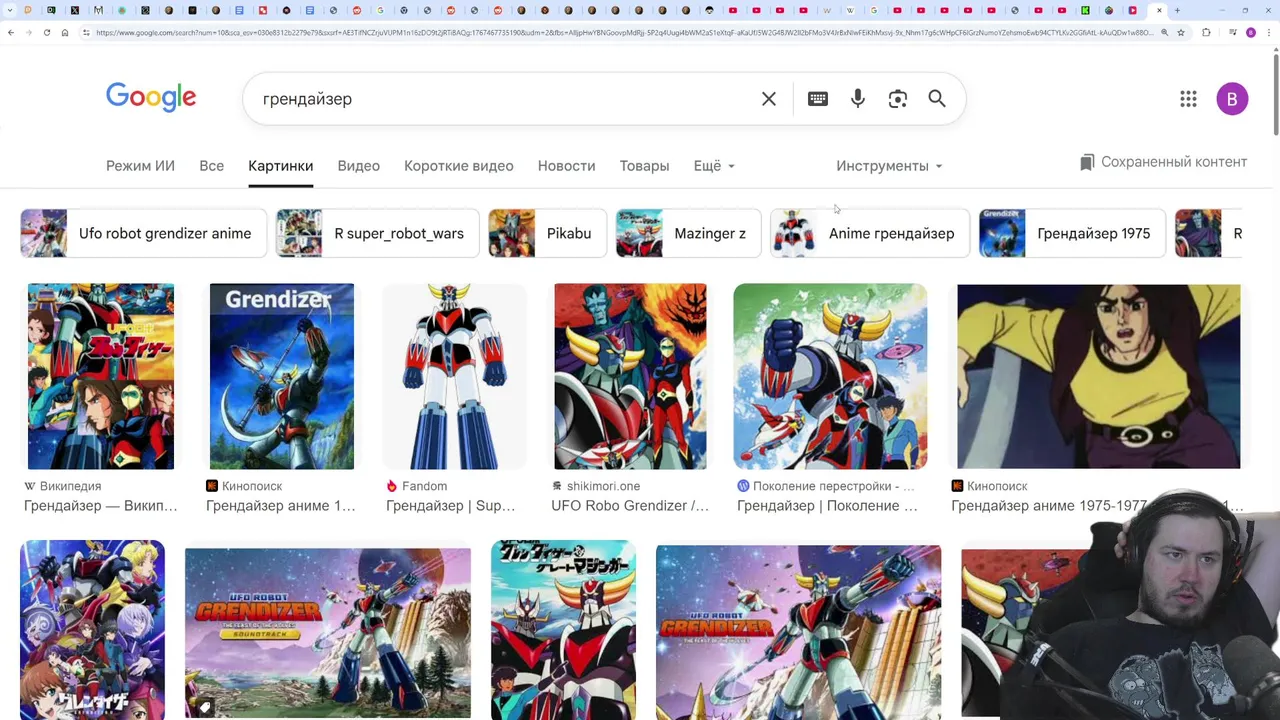The height and width of the screenshot is (720, 1280).
Task: Filter by Грендайзер 1975 chip
Action: pos(1072,233)
